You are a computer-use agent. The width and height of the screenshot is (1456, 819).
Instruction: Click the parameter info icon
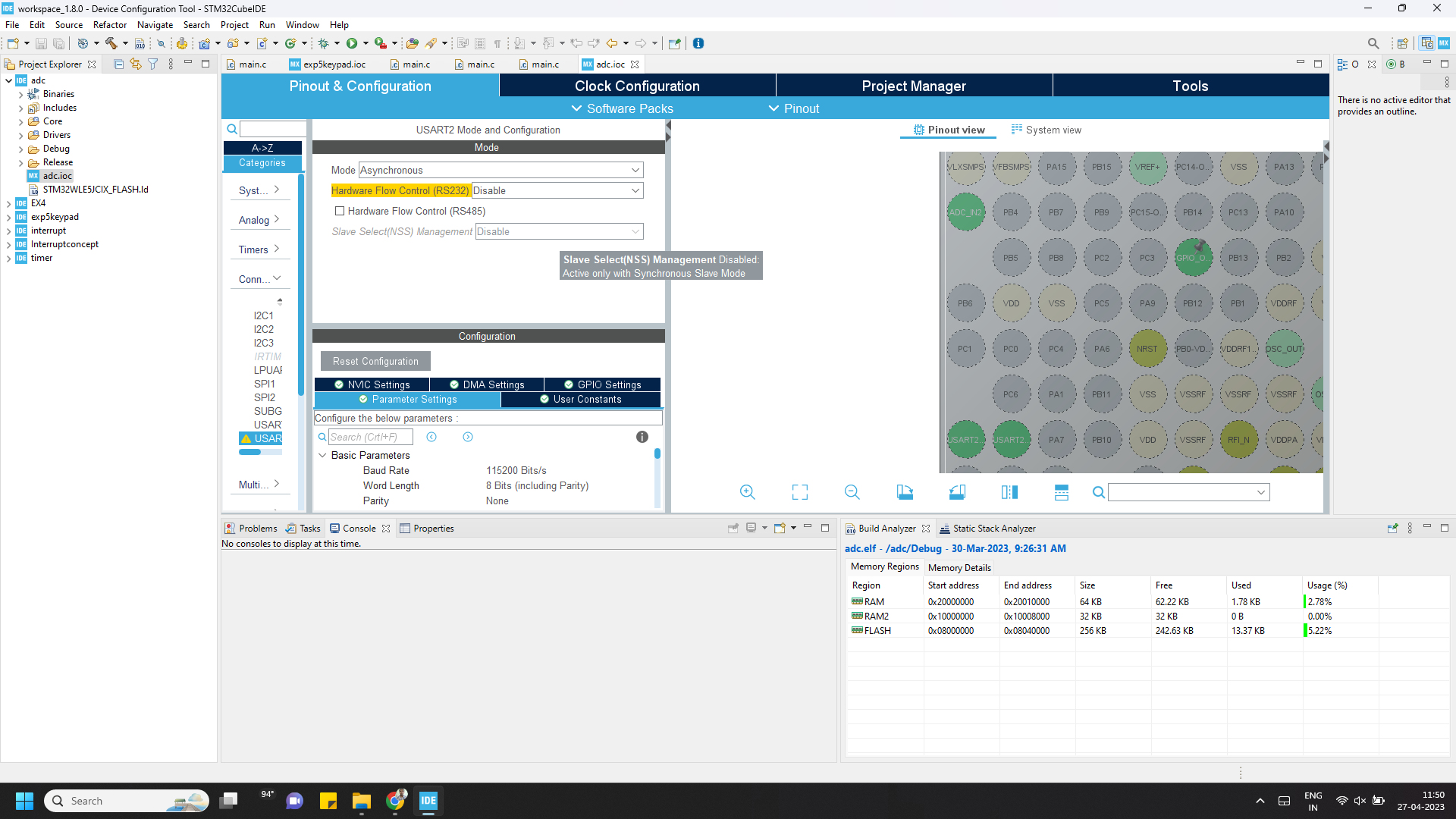[642, 437]
